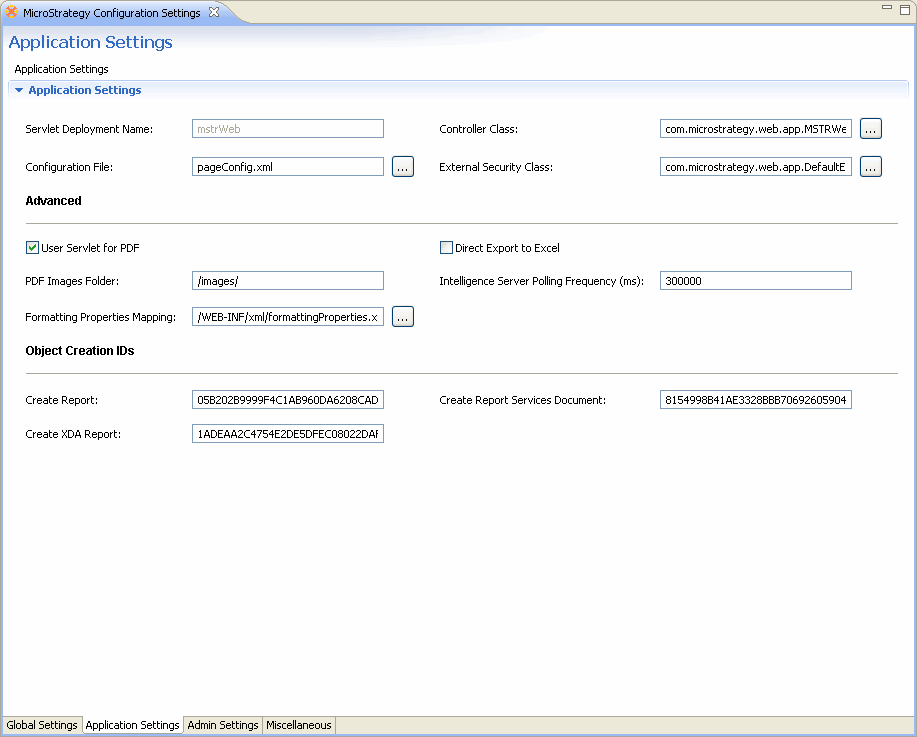
Task: Click the Controller Class field
Action: tap(756, 129)
